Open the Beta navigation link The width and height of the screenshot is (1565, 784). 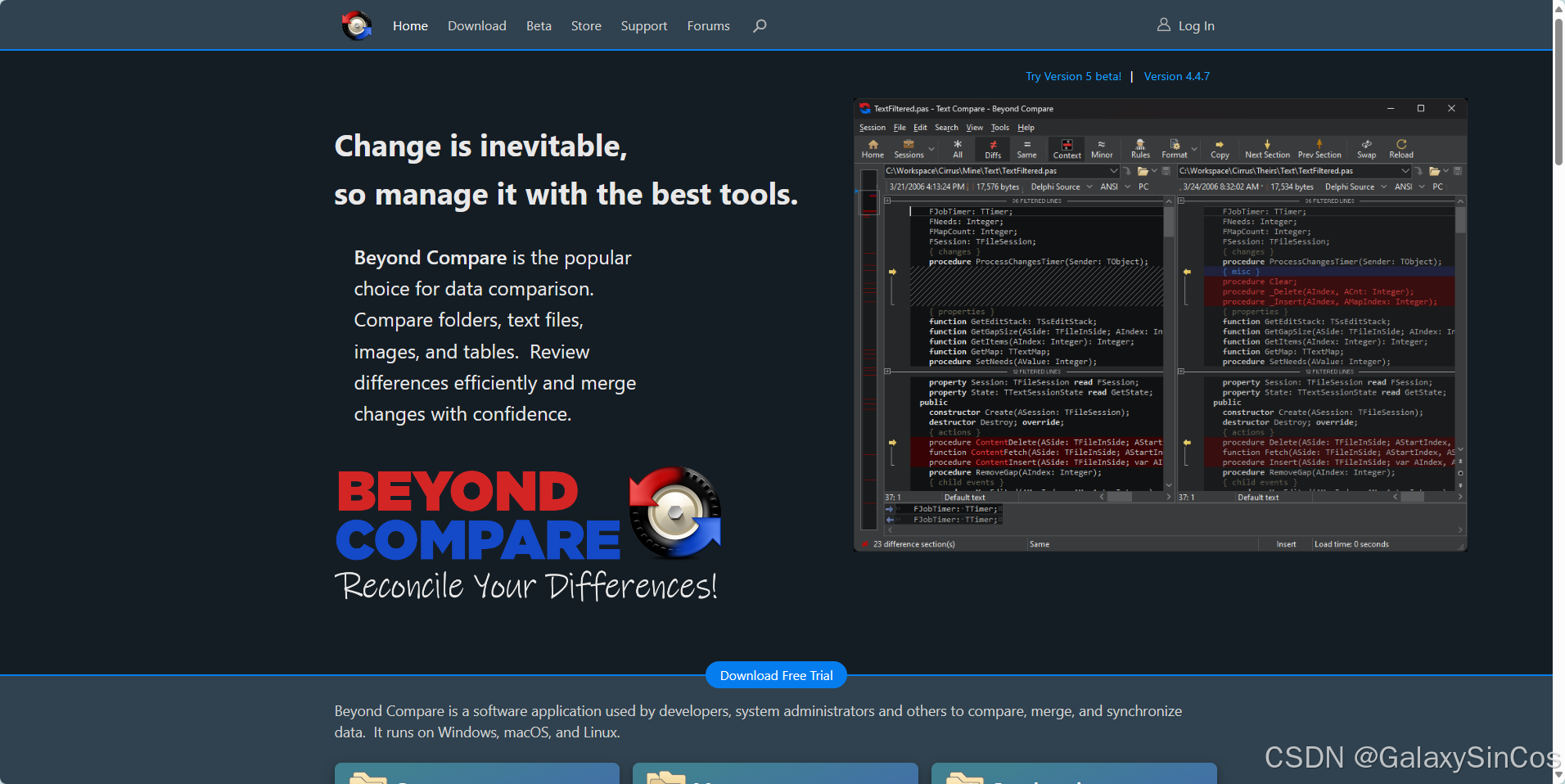(x=539, y=26)
